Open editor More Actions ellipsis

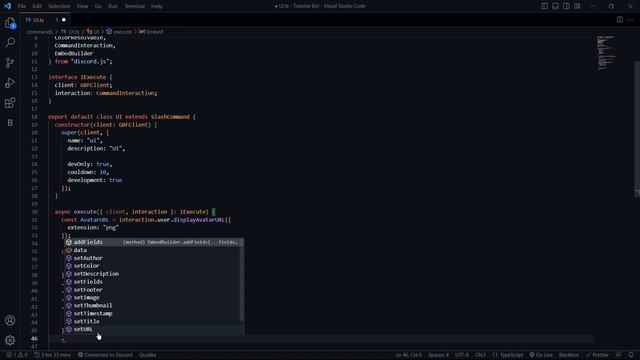pyautogui.click(x=631, y=20)
